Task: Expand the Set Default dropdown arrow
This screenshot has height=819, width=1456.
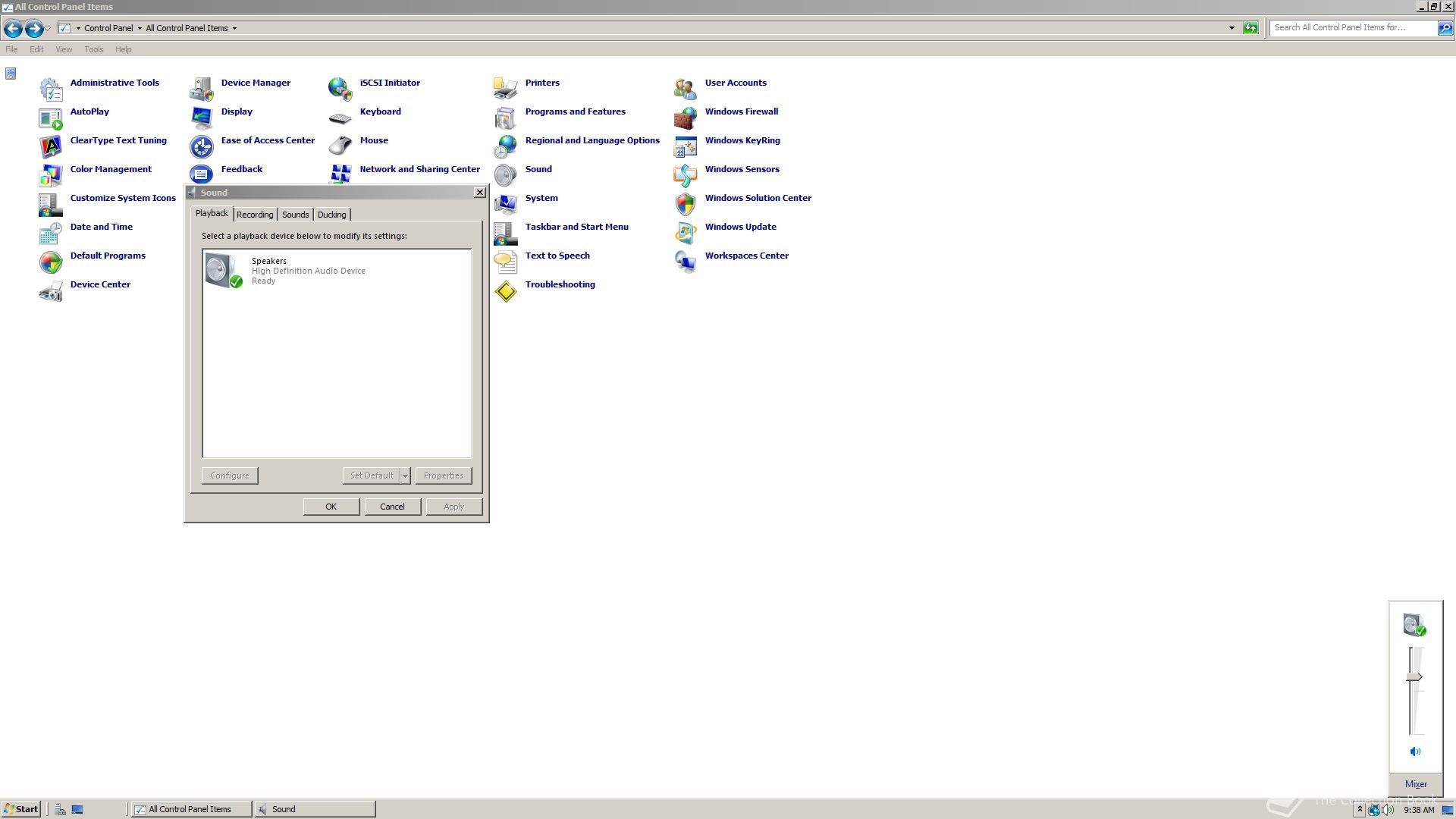Action: coord(406,475)
